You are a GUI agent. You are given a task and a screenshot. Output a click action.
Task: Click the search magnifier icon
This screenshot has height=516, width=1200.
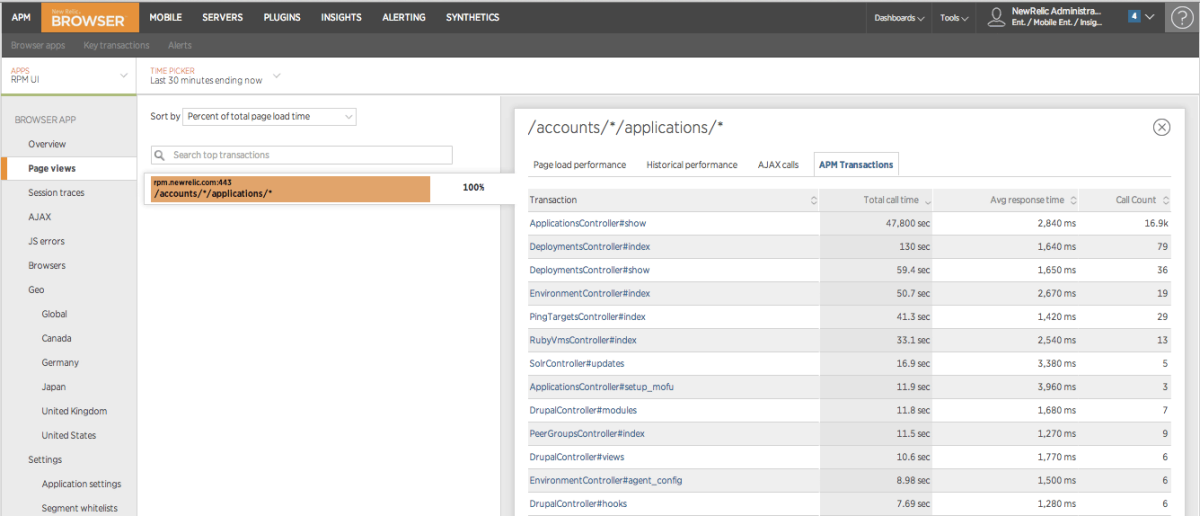[160, 155]
